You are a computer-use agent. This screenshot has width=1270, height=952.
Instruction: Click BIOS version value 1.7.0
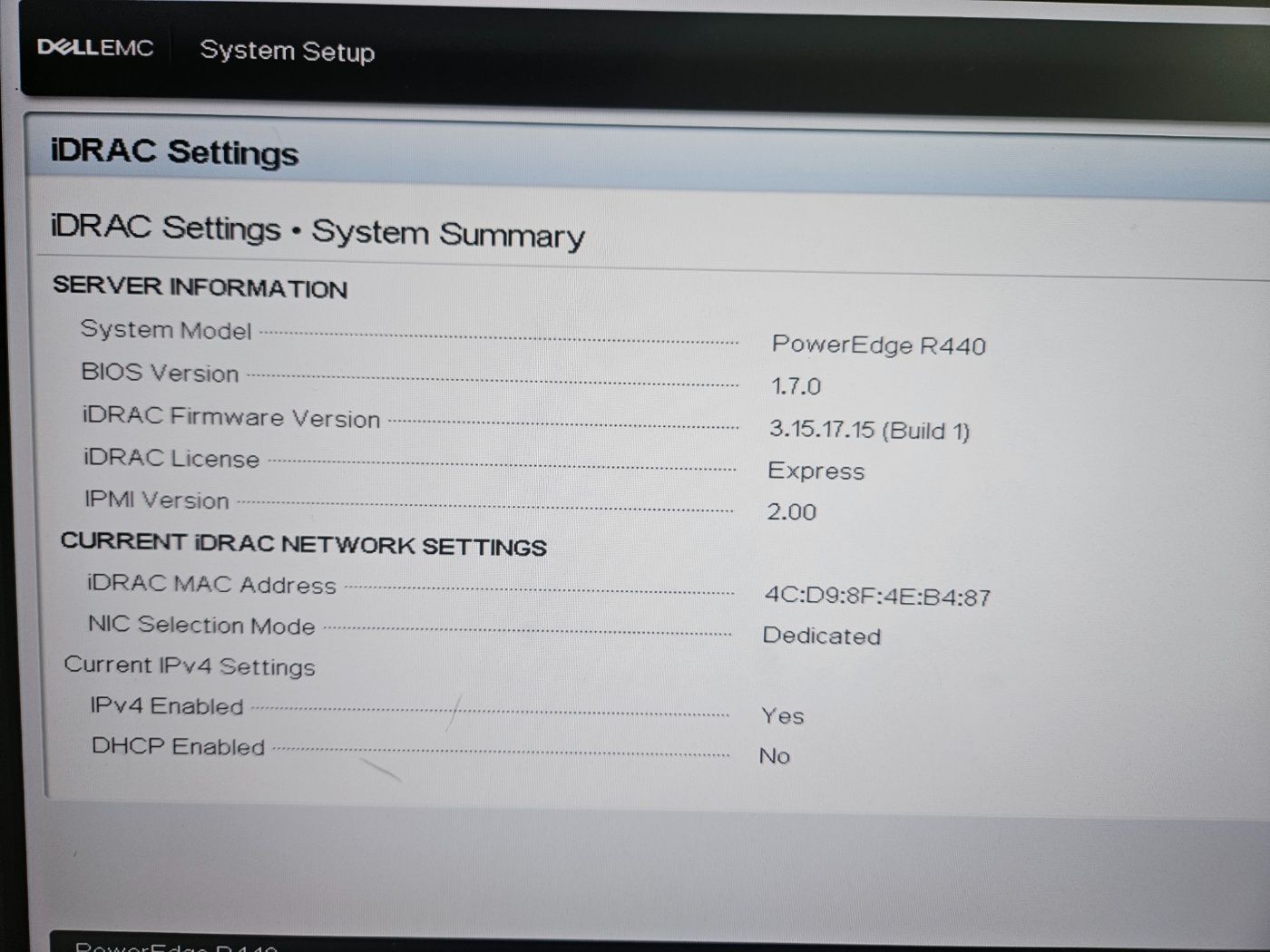[796, 386]
